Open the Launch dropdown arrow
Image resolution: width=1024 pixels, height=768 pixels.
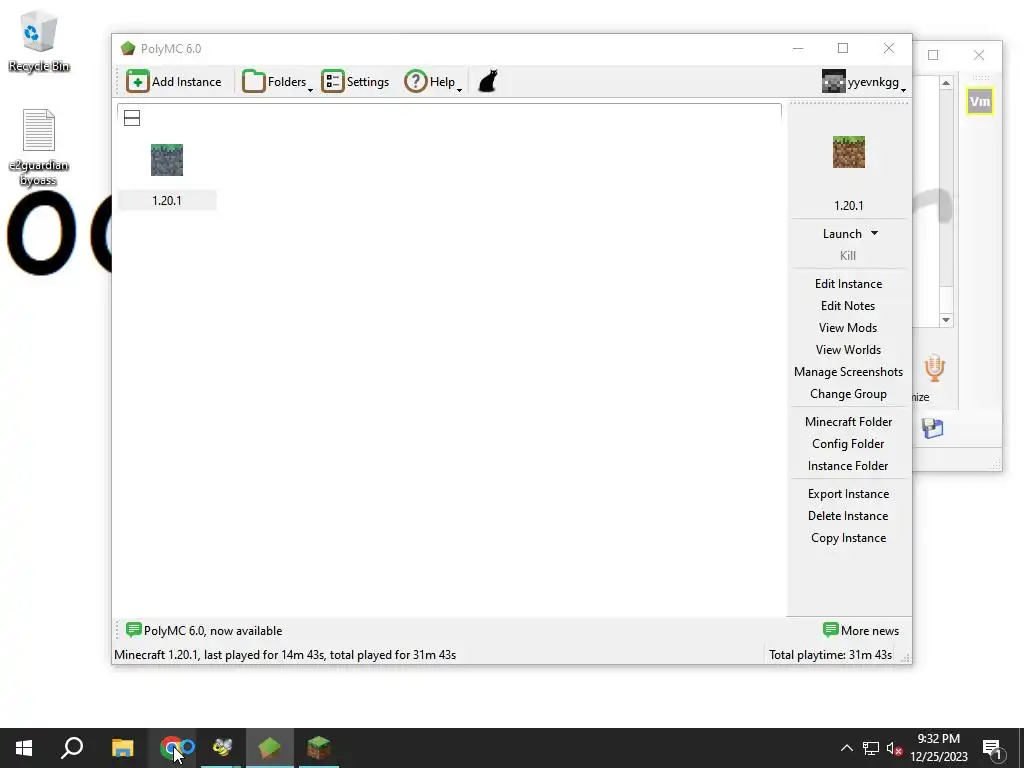[x=874, y=233]
